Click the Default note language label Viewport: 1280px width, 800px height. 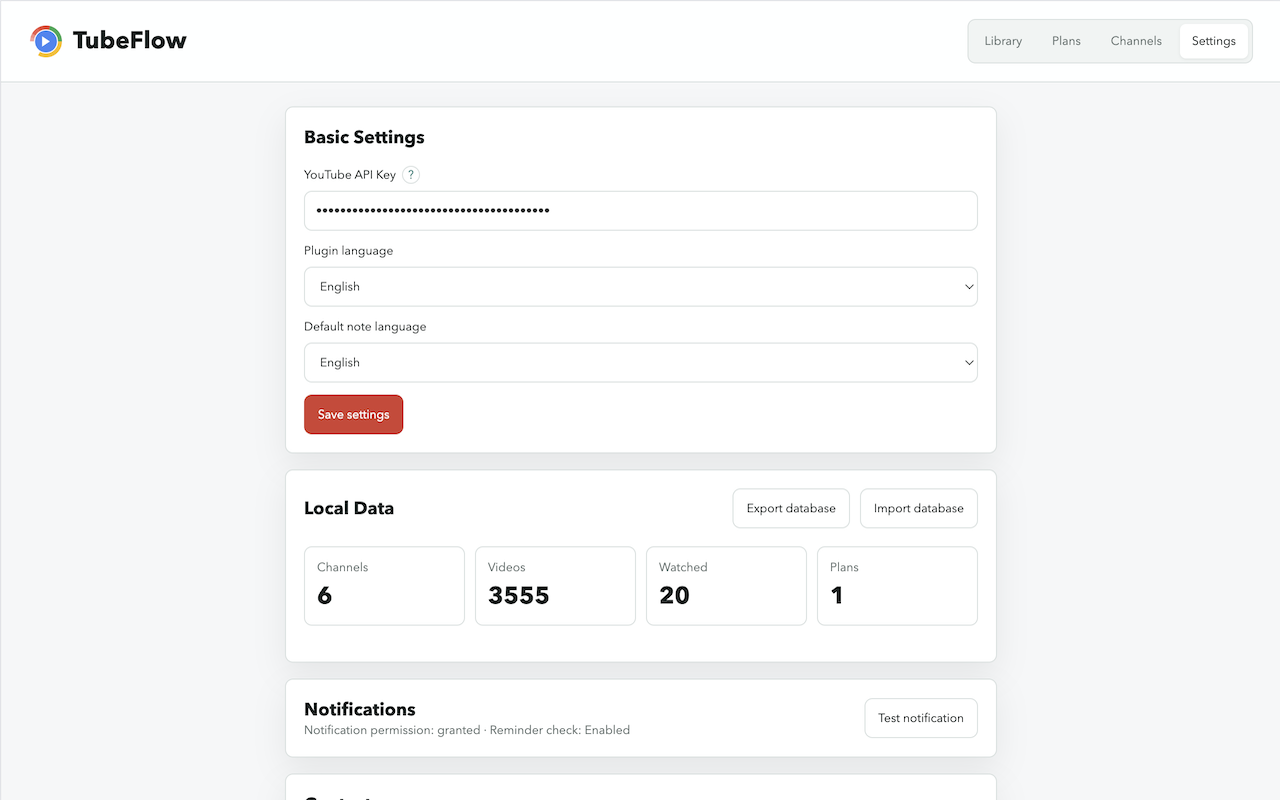coord(365,327)
